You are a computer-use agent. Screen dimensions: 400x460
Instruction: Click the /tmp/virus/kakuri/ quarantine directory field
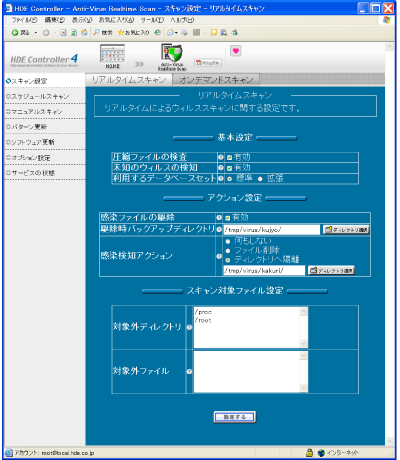(264, 270)
